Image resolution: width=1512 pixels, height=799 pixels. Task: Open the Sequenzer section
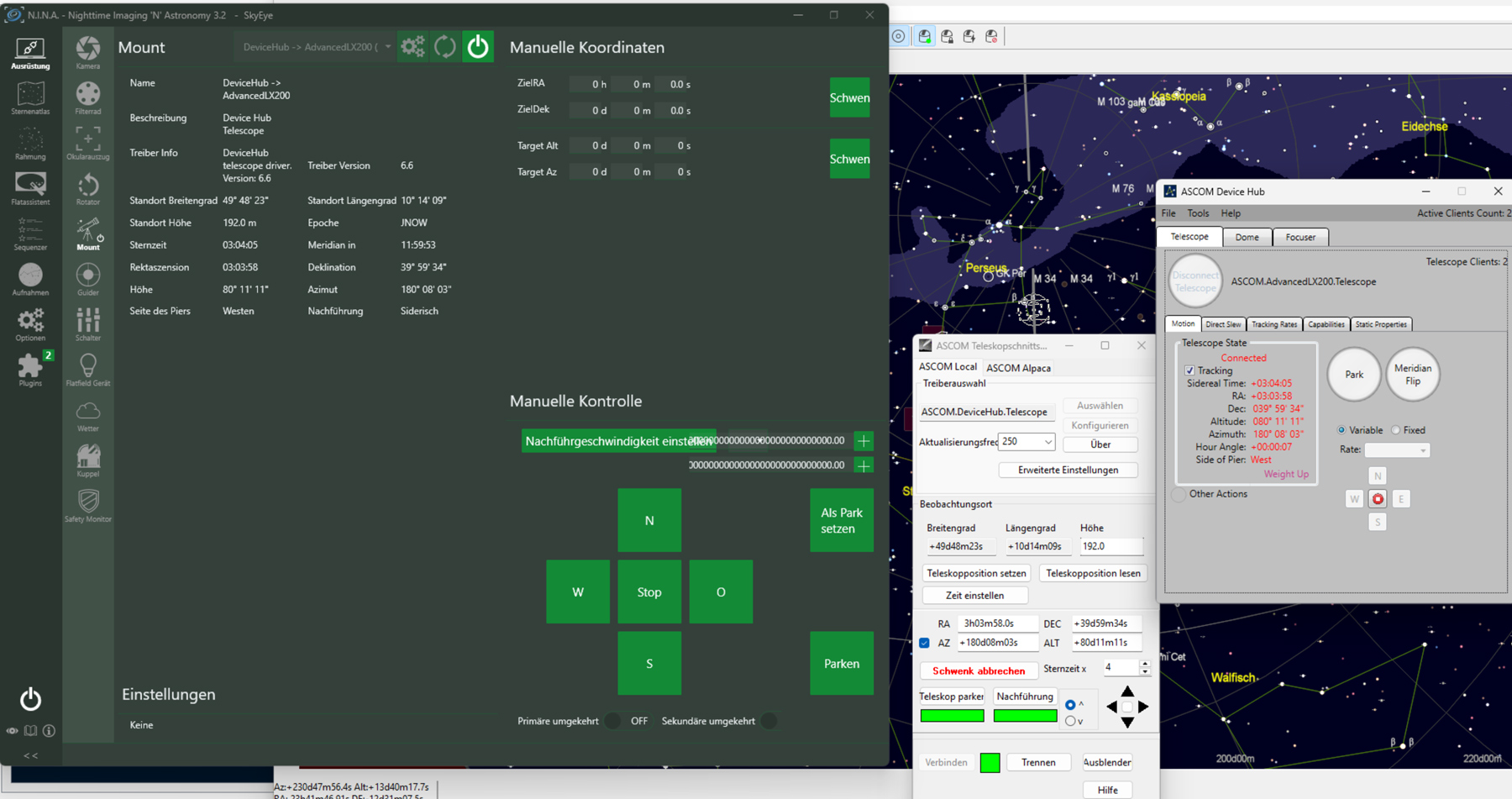coord(30,234)
